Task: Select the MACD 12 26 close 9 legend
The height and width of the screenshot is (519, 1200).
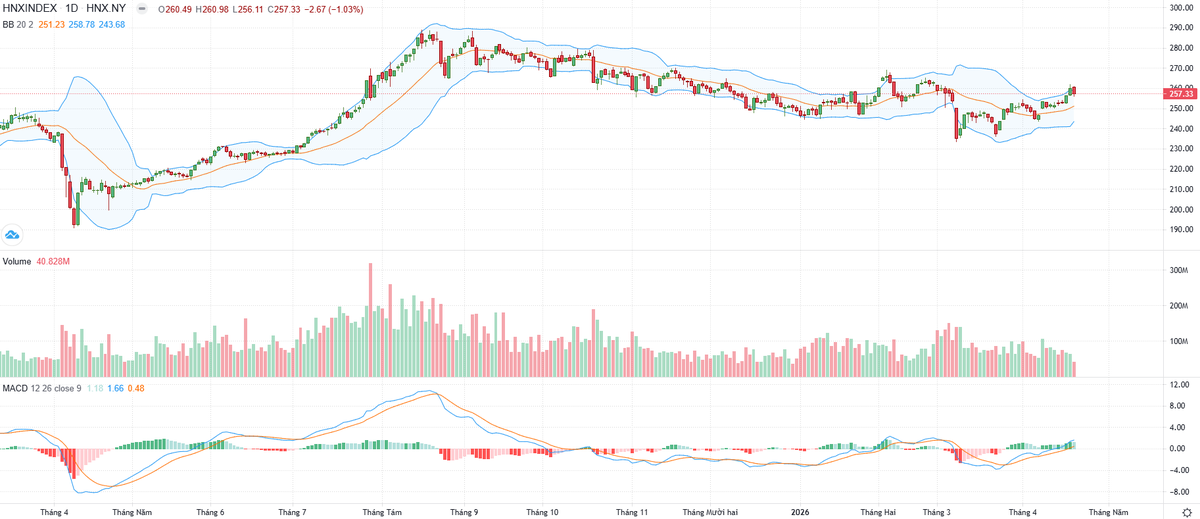Action: pos(41,386)
